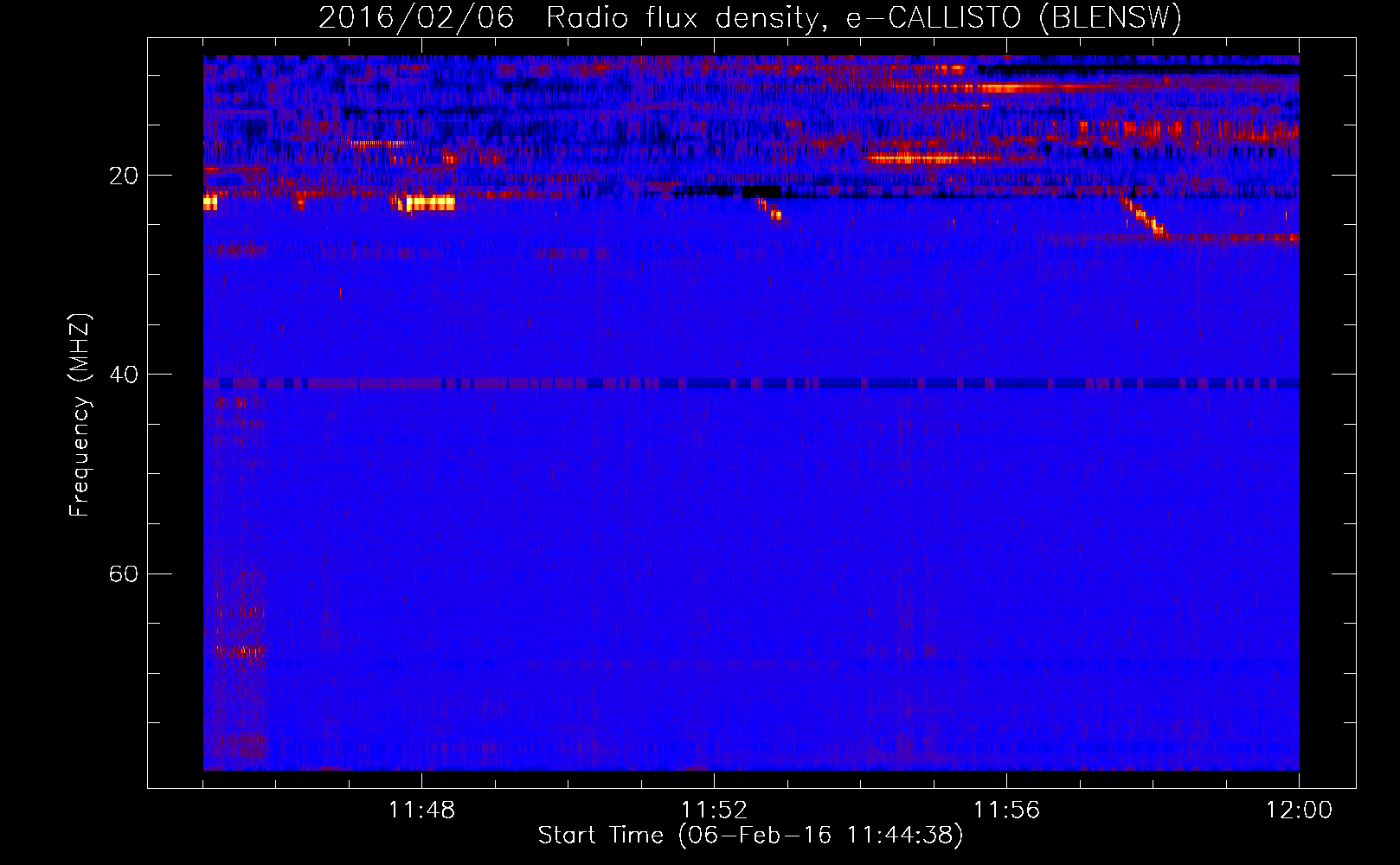The height and width of the screenshot is (865, 1400).
Task: Click the drifting burst feature just before 11:58
Action: pyautogui.click(x=1145, y=218)
